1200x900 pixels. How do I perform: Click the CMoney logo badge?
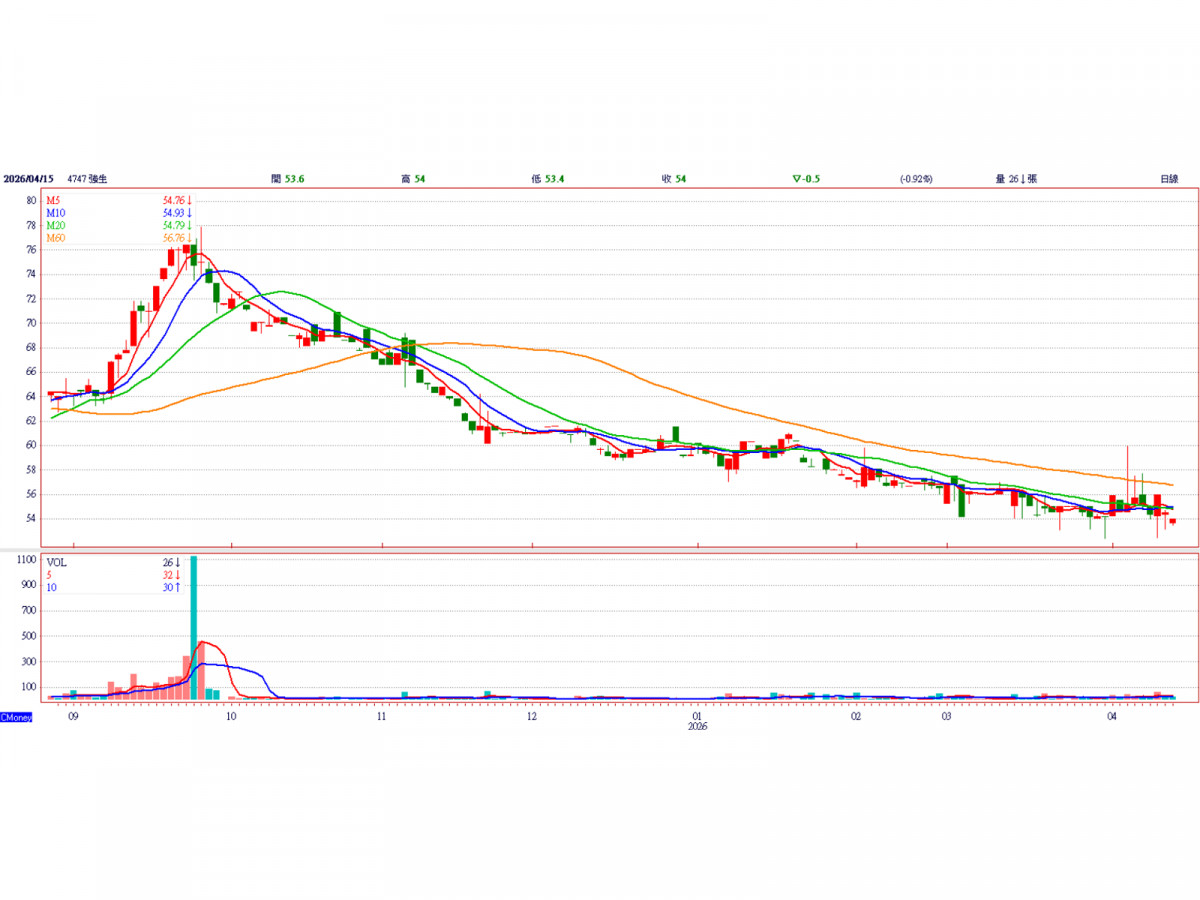click(16, 717)
